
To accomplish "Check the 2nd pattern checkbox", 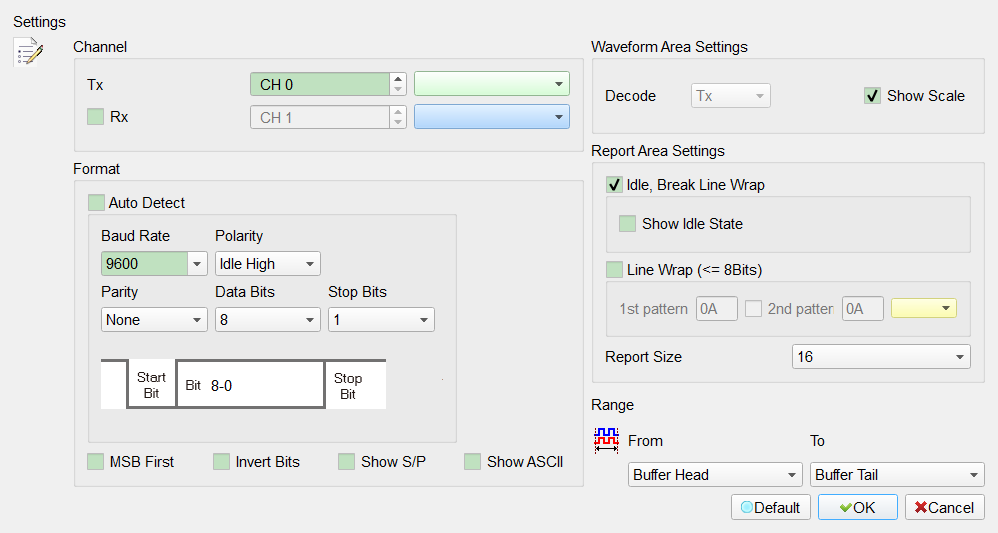I will (x=754, y=309).
